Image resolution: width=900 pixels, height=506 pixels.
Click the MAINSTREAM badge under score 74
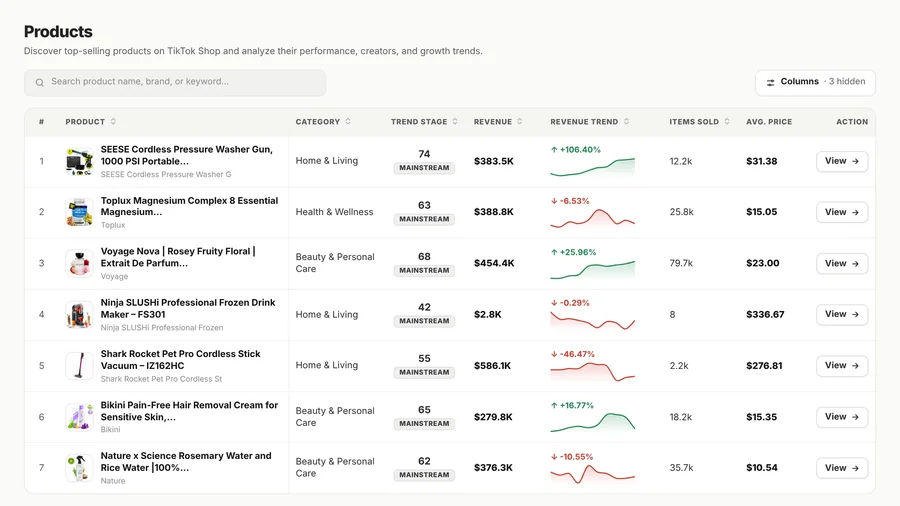click(x=424, y=168)
